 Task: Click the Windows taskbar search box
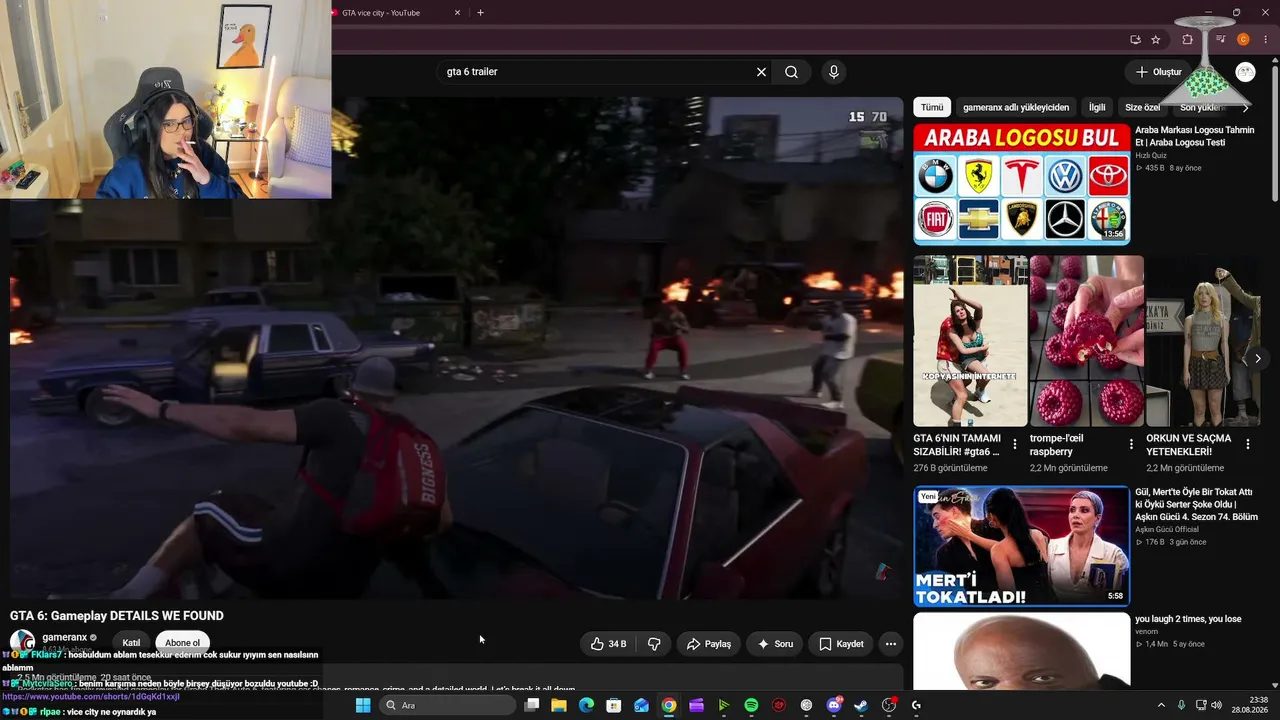(x=447, y=705)
